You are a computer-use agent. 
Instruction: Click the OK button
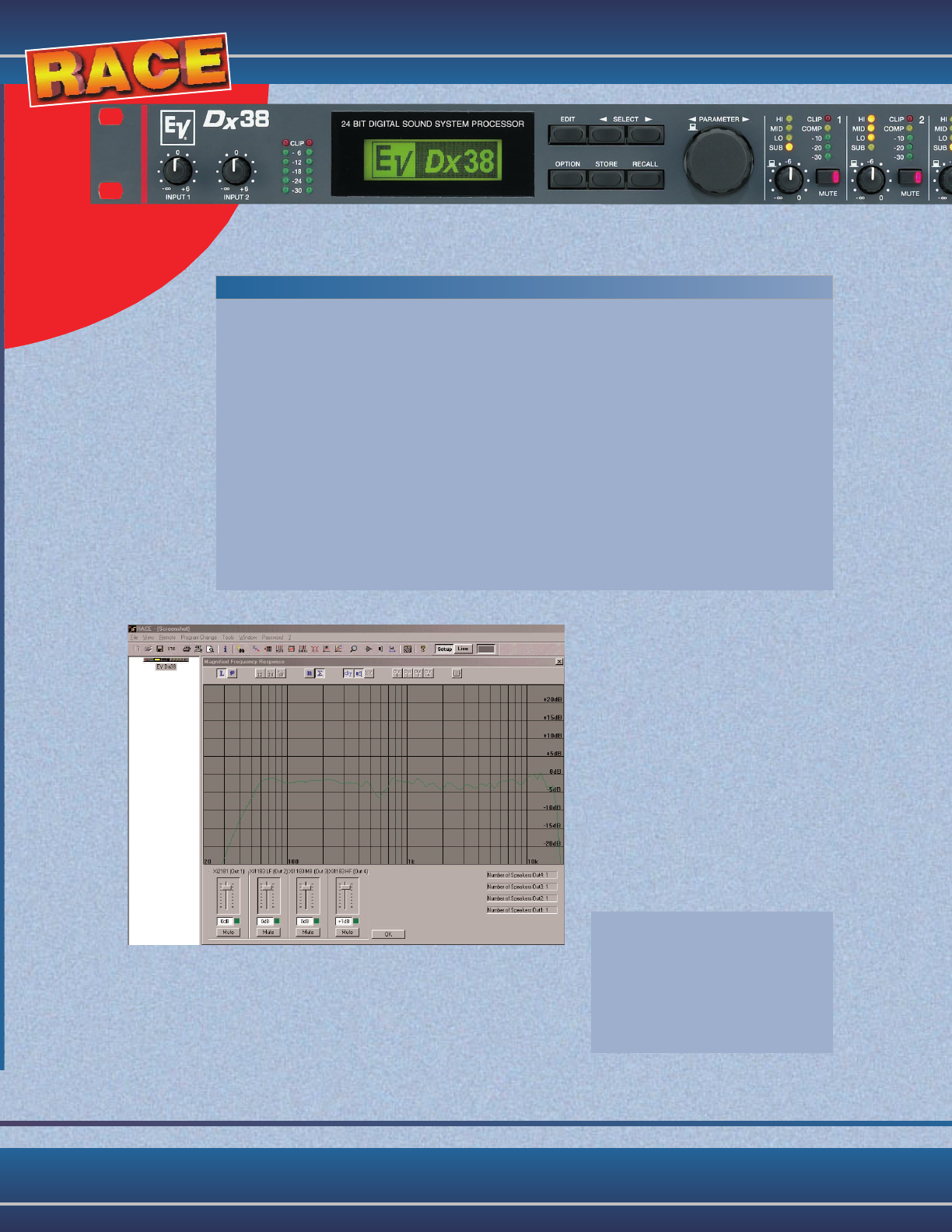pyautogui.click(x=388, y=934)
